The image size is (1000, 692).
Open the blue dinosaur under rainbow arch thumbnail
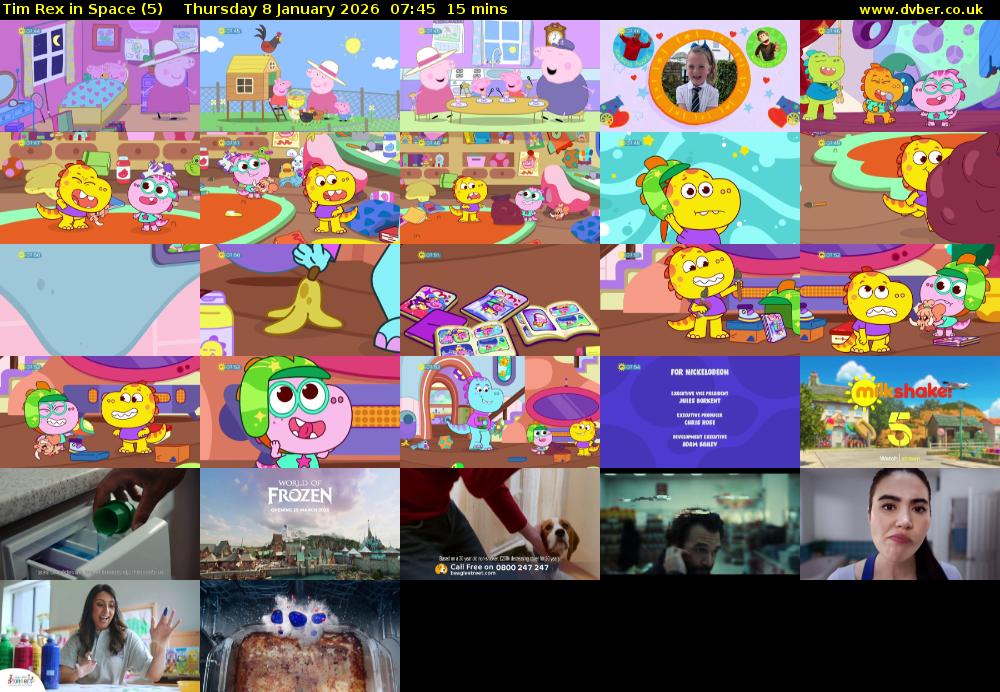[499, 412]
